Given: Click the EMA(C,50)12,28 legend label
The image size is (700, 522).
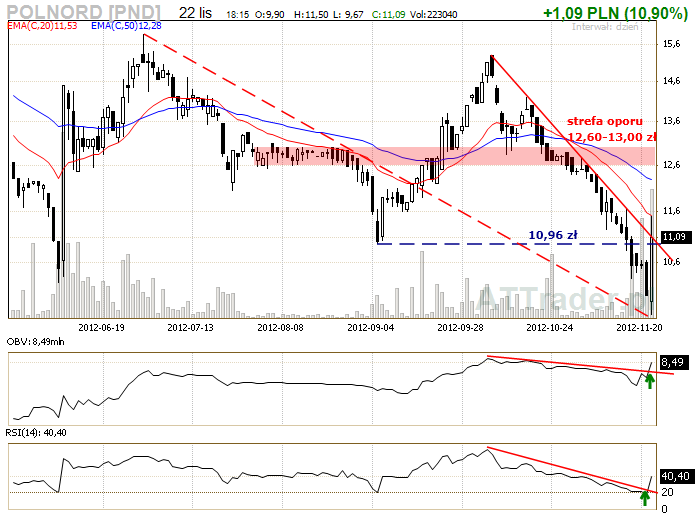Looking at the screenshot, I should point(126,26).
